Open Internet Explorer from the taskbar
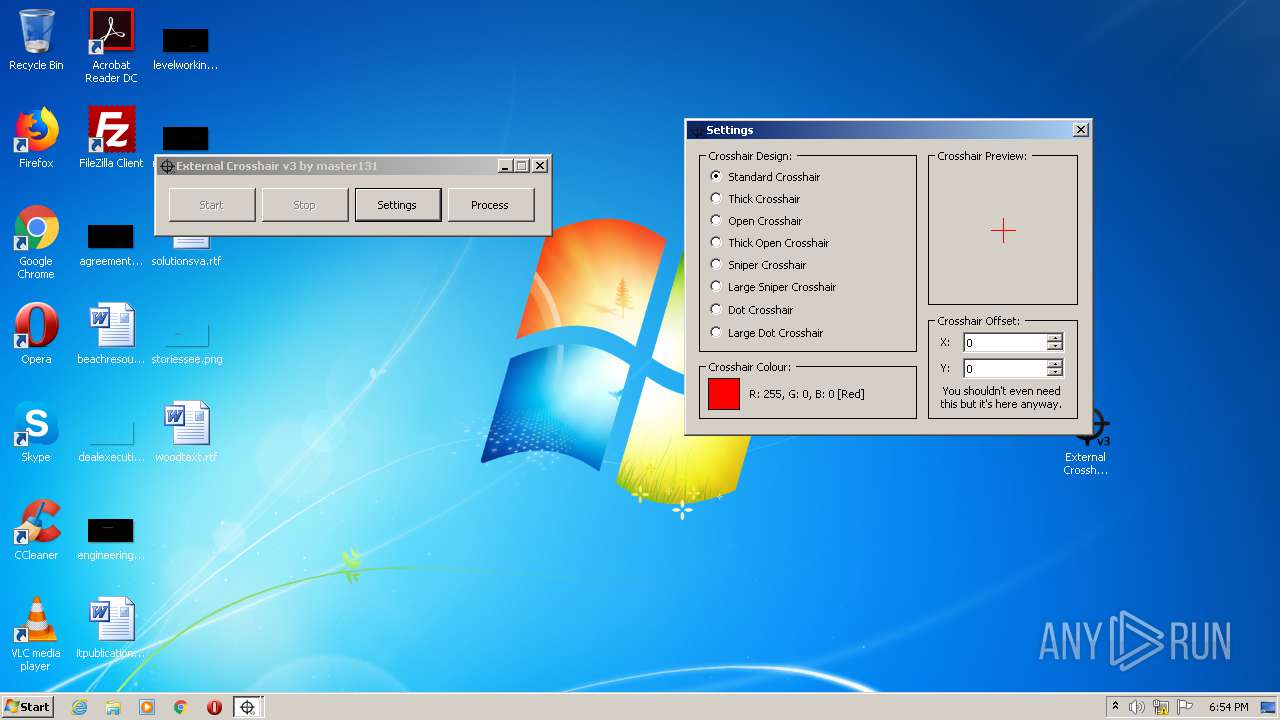 coord(79,707)
